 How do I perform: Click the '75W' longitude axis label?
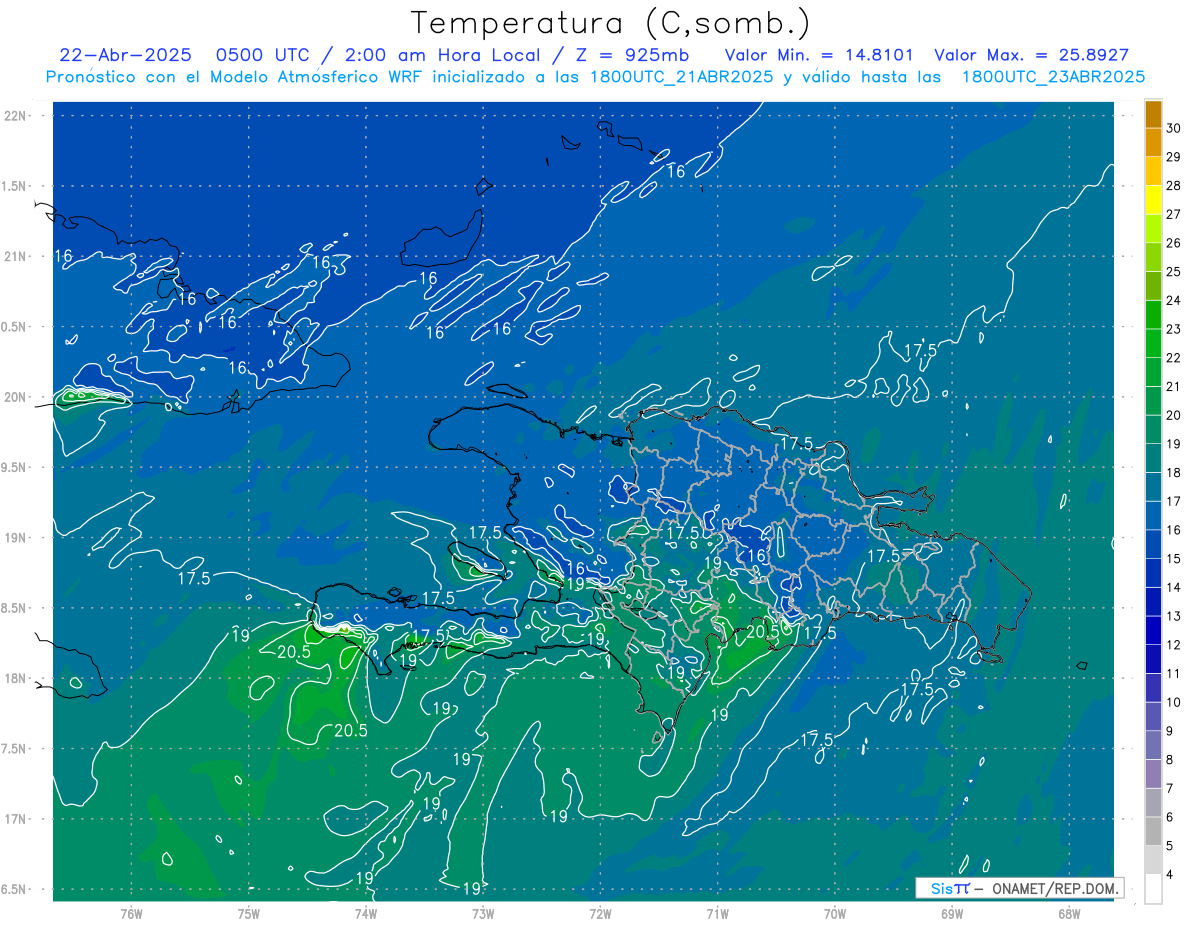pos(248,913)
